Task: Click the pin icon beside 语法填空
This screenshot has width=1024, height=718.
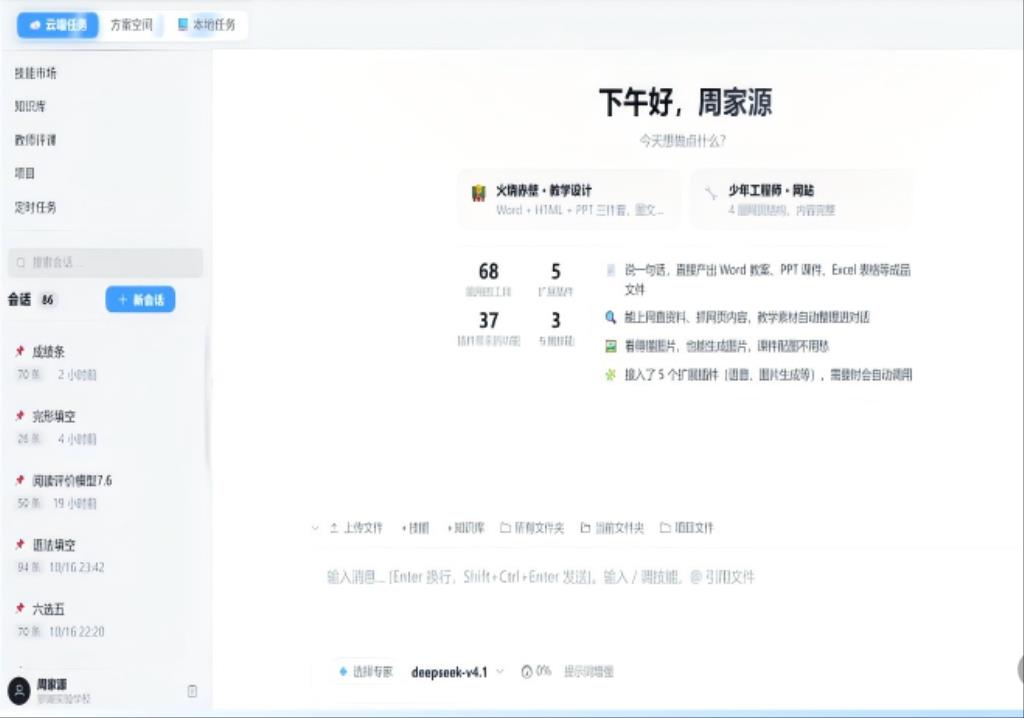Action: 20,544
